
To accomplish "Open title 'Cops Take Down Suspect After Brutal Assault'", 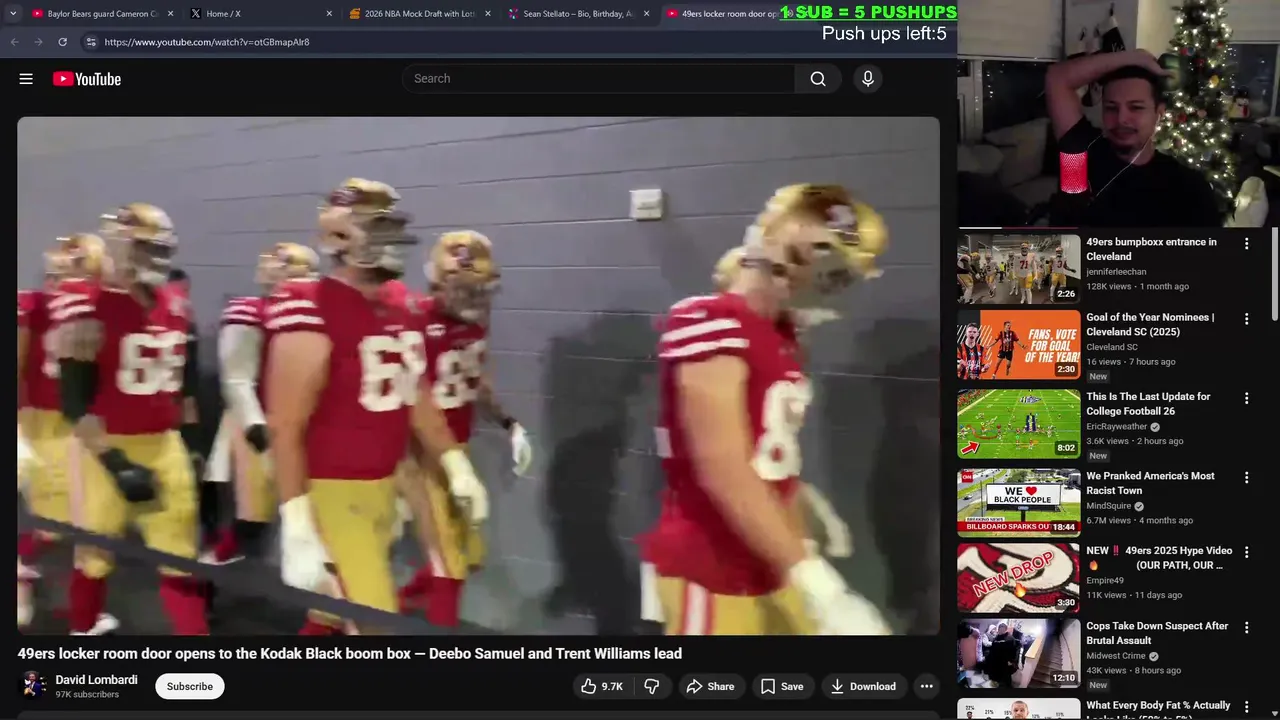I will pyautogui.click(x=1157, y=633).
